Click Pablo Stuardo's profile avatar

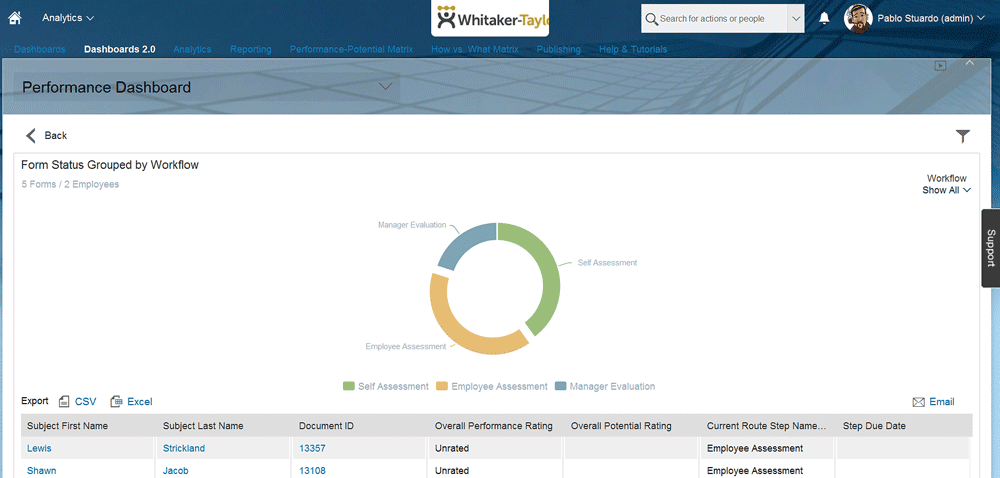point(858,18)
